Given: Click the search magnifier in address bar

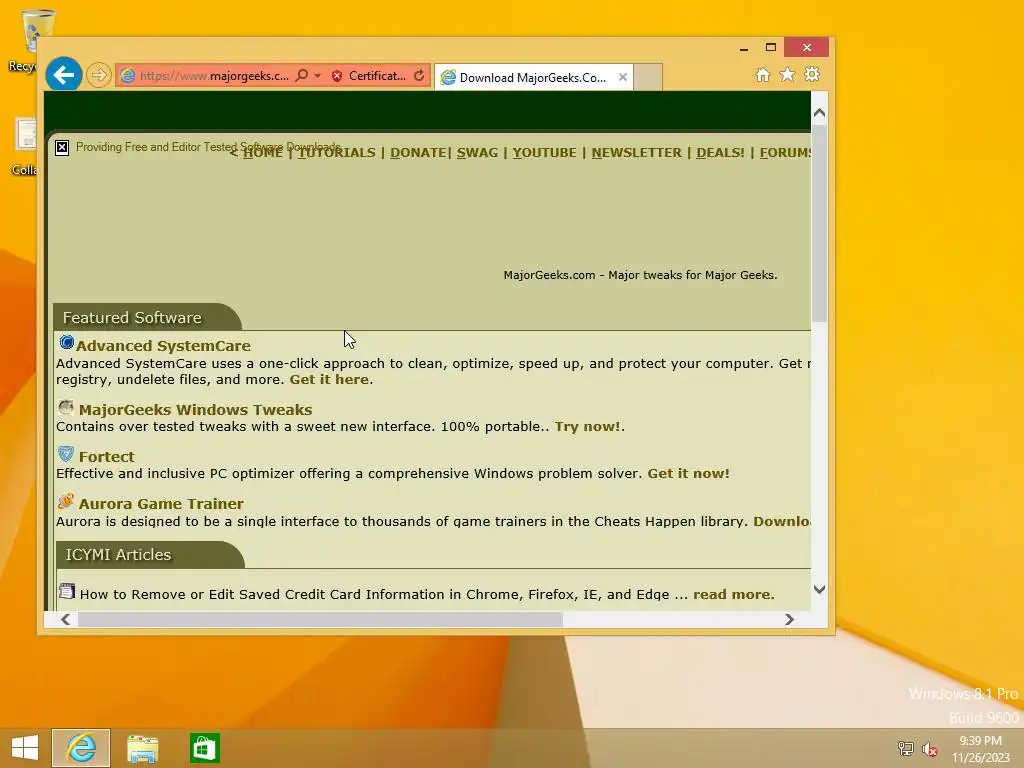Looking at the screenshot, I should pyautogui.click(x=301, y=76).
